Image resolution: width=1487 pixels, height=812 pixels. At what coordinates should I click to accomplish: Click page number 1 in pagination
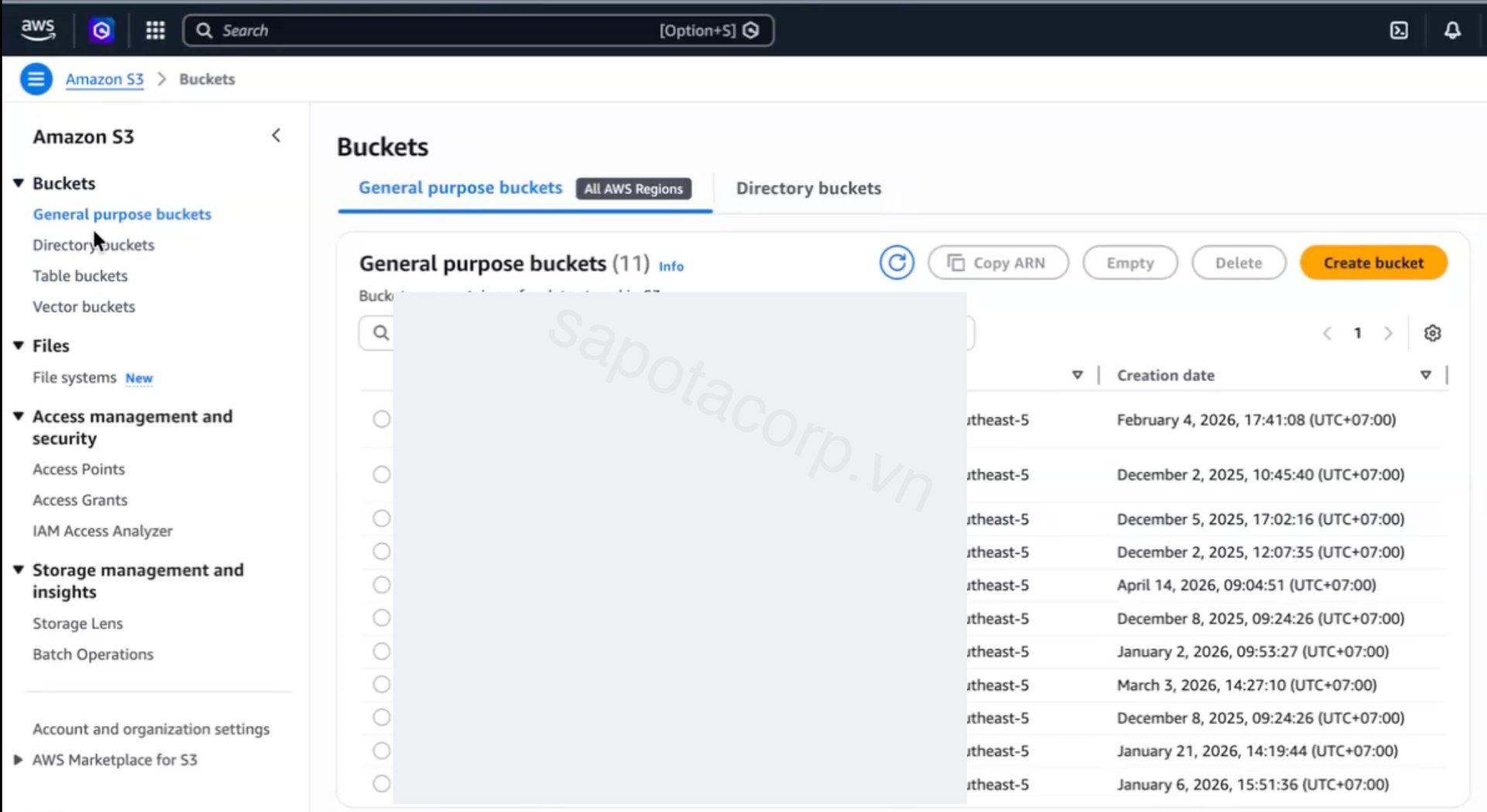[x=1357, y=333]
